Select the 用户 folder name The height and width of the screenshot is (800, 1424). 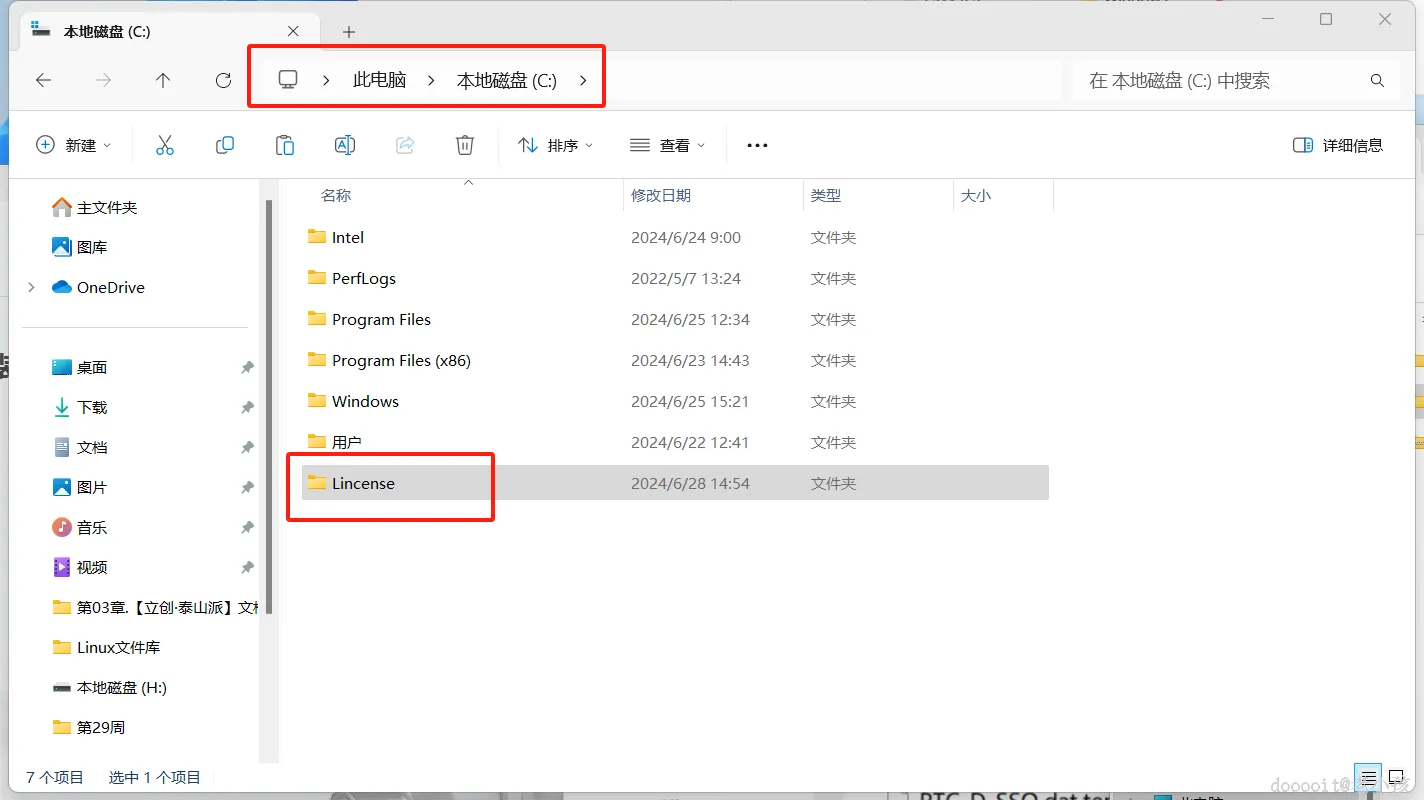[347, 442]
